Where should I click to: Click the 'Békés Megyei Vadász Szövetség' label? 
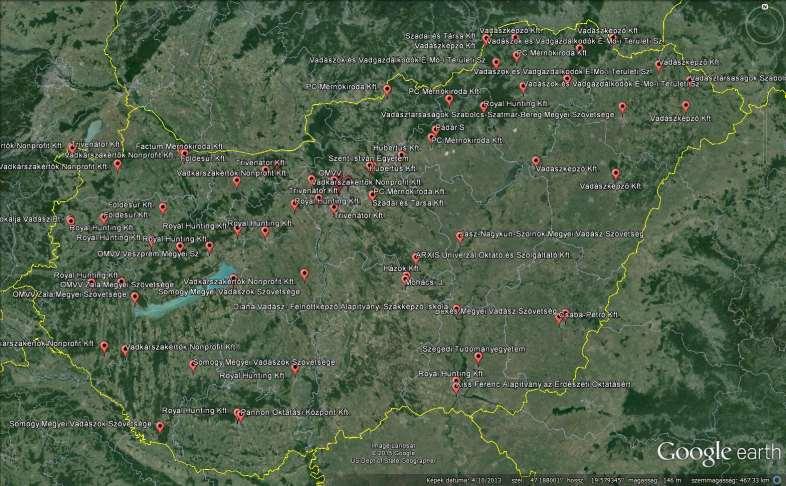tap(496, 311)
